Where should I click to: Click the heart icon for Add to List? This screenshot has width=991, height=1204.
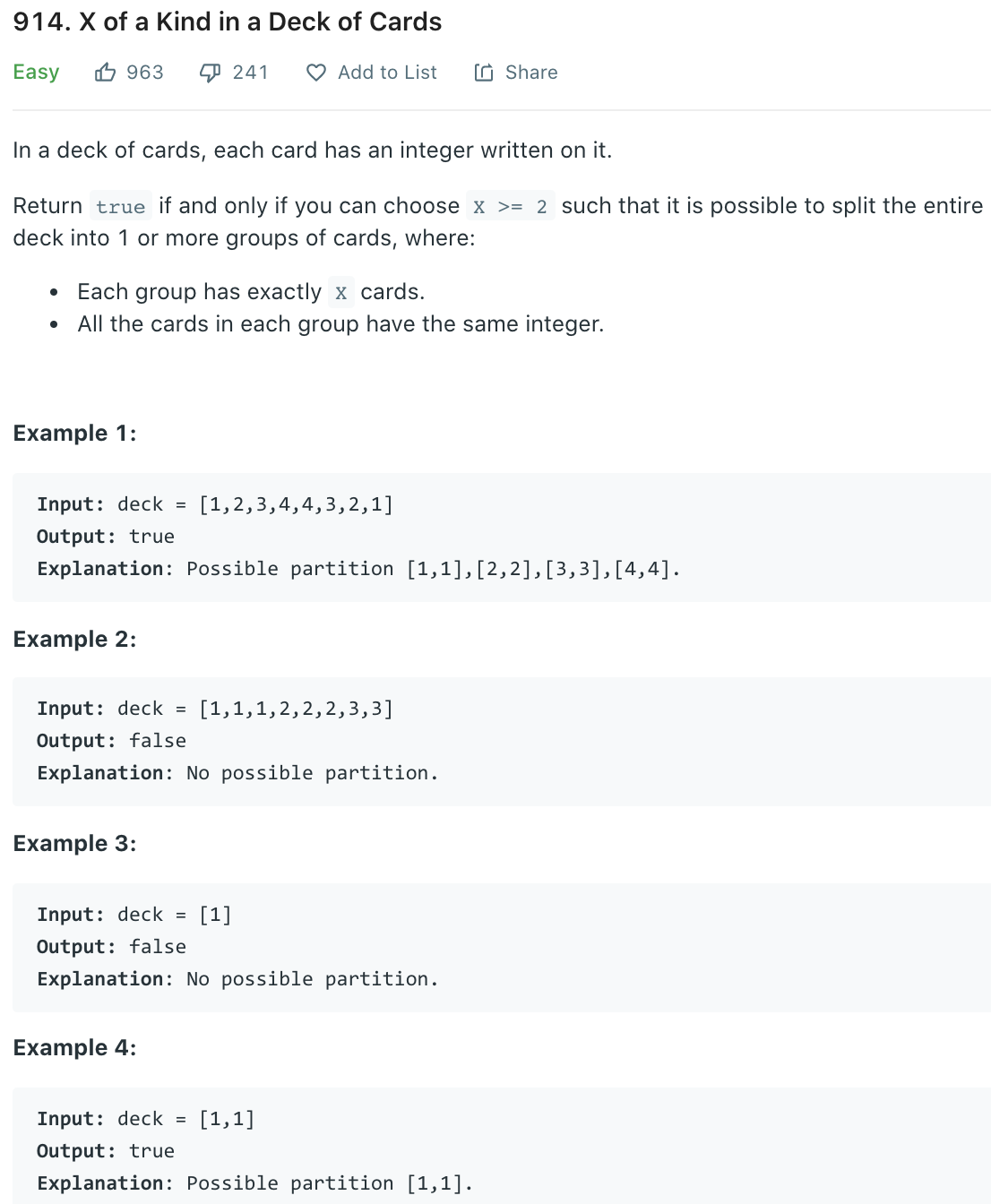click(x=316, y=73)
